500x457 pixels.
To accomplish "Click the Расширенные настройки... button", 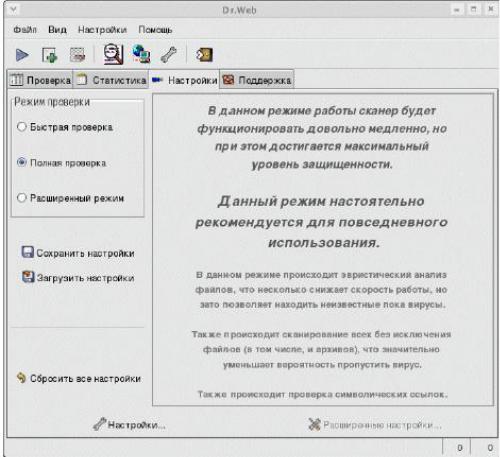I will coord(375,424).
